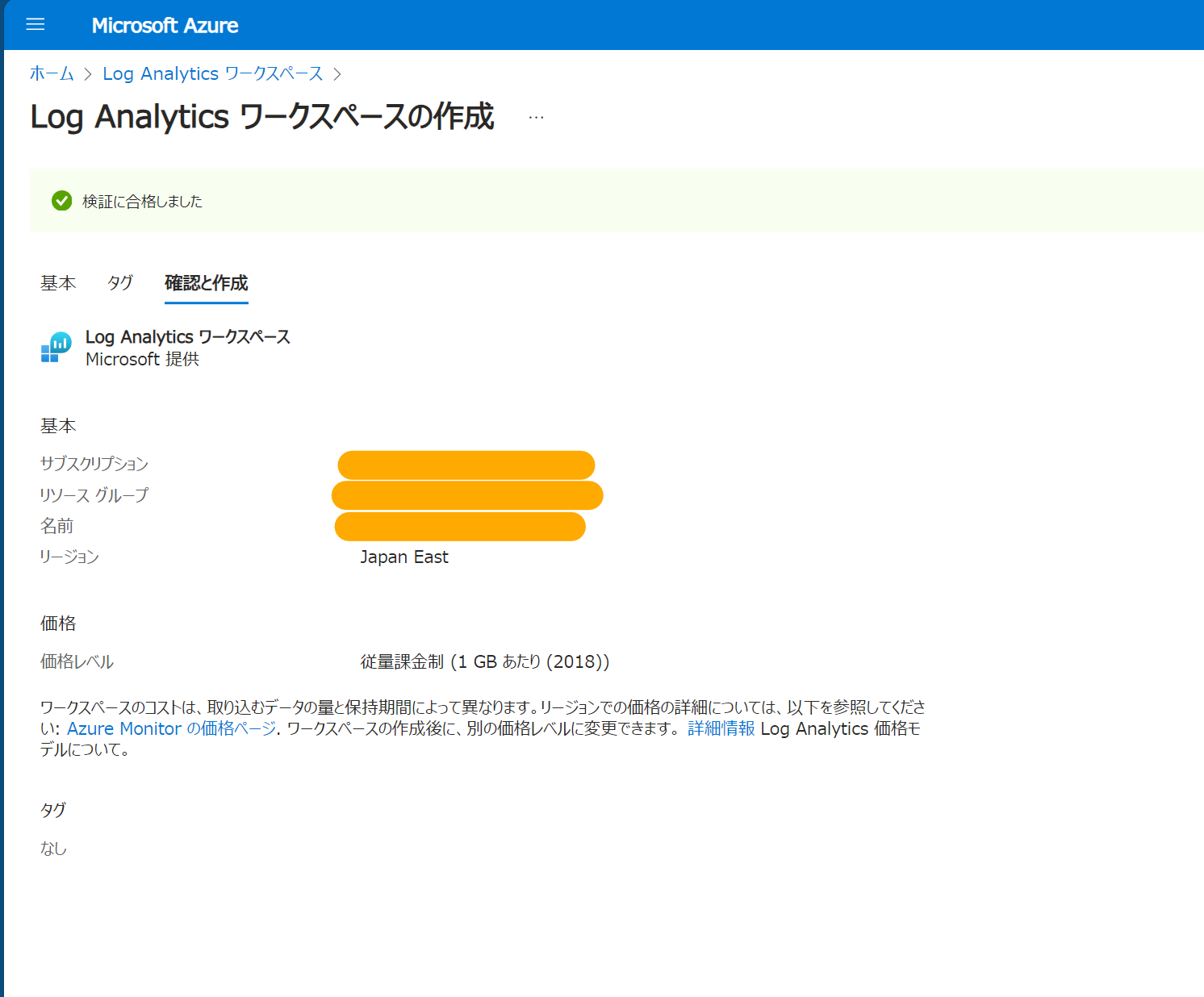Switch to the タグ tab
Screen dimensions: 1204x997
[x=119, y=283]
